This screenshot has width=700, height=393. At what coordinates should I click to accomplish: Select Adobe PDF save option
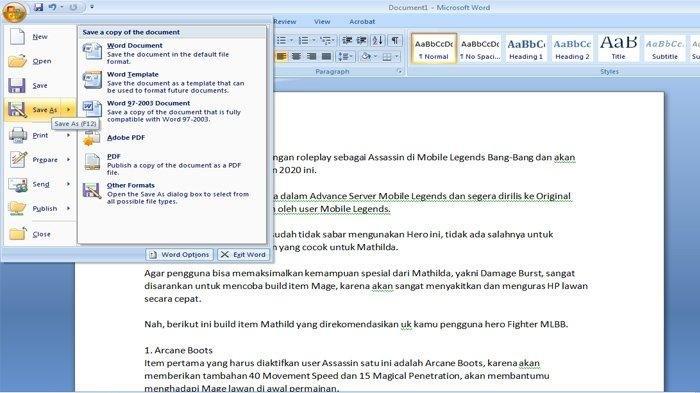click(x=172, y=138)
